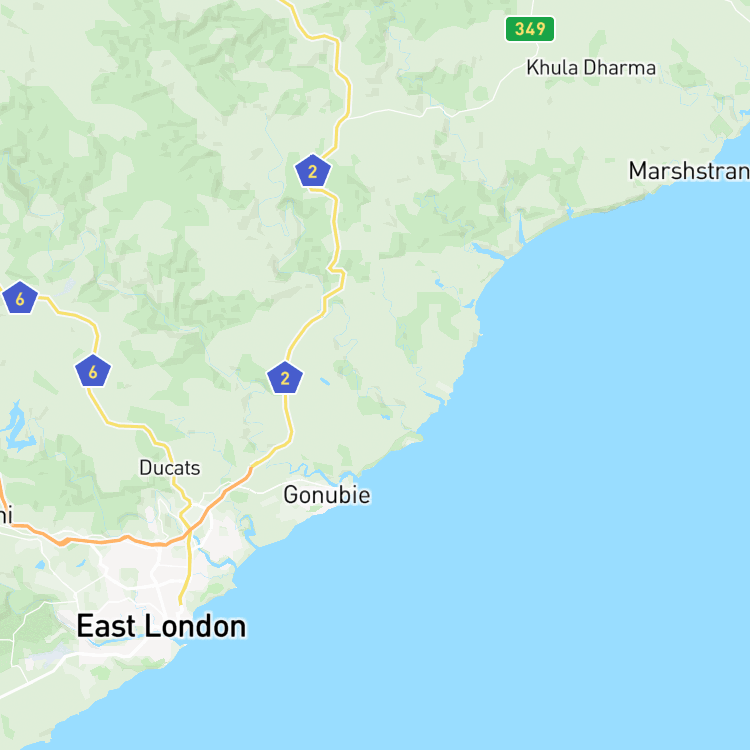This screenshot has height=750, width=750.
Task: Click the orange highway west of East London
Action: click(96, 541)
